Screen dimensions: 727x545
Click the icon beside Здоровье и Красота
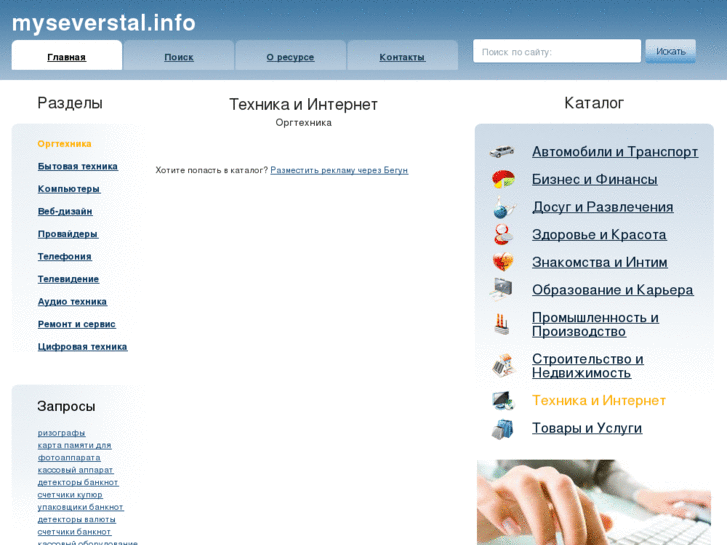(503, 235)
